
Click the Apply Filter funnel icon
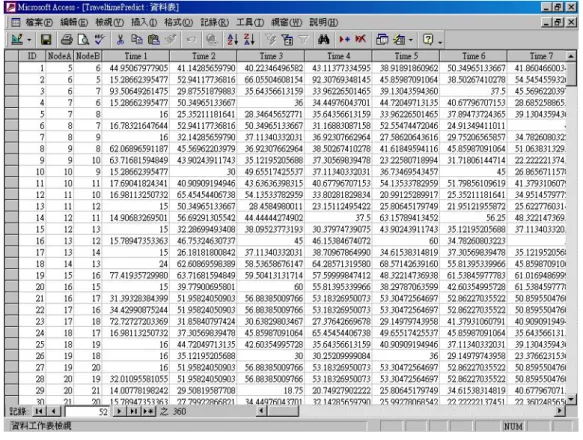303,39
